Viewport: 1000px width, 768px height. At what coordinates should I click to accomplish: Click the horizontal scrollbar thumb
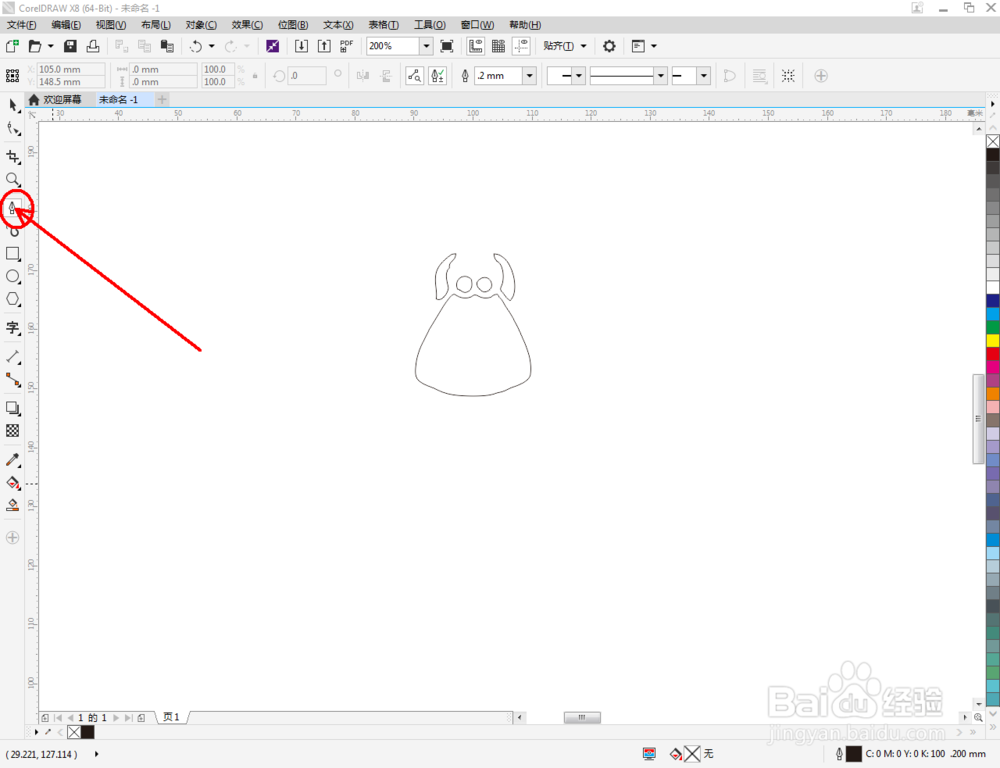(x=582, y=718)
